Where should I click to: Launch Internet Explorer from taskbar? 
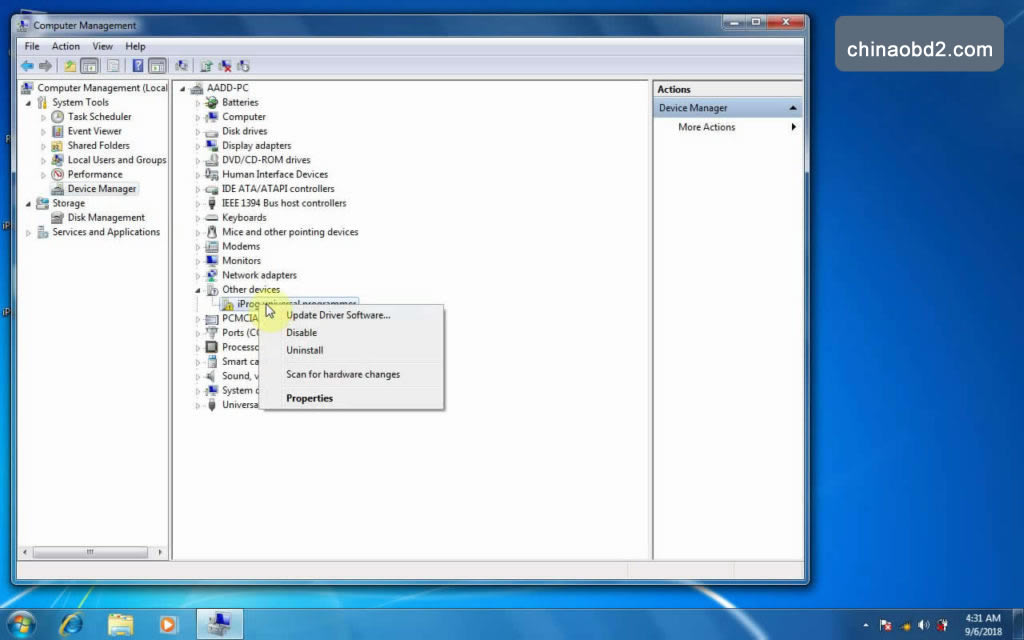pyautogui.click(x=71, y=625)
